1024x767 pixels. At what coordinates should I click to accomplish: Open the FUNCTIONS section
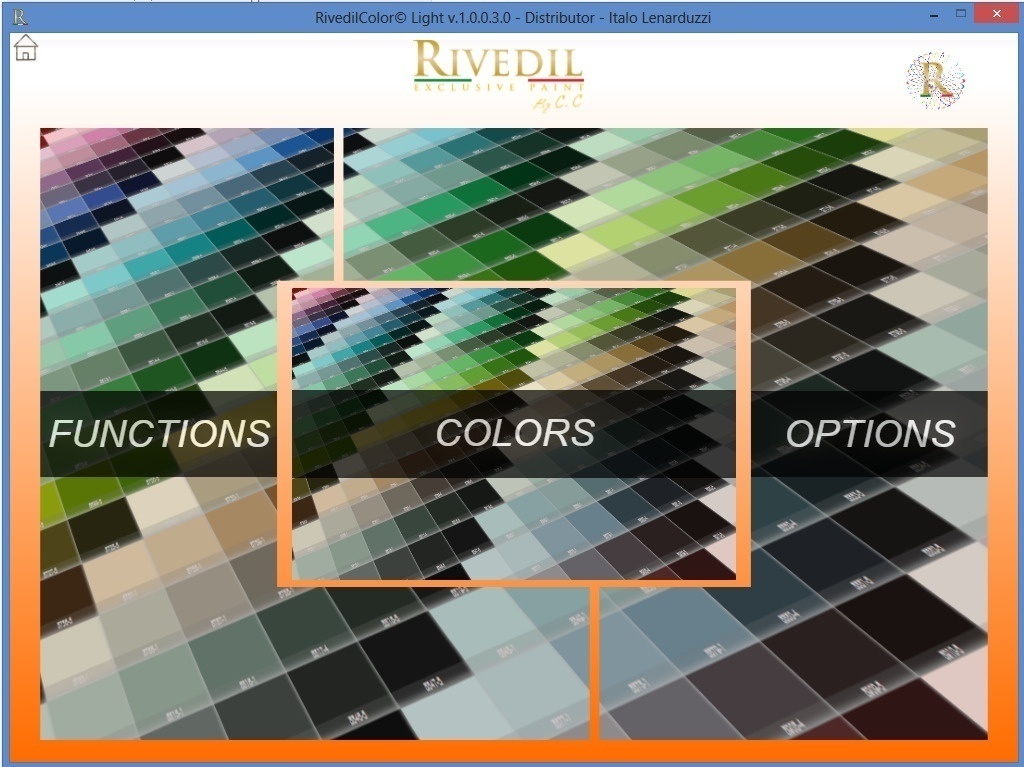coord(160,433)
